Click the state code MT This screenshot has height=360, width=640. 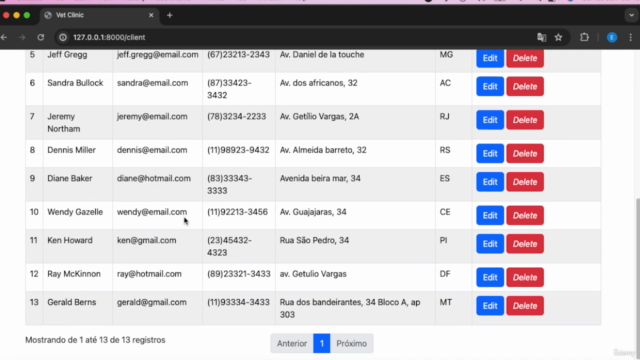click(x=446, y=302)
